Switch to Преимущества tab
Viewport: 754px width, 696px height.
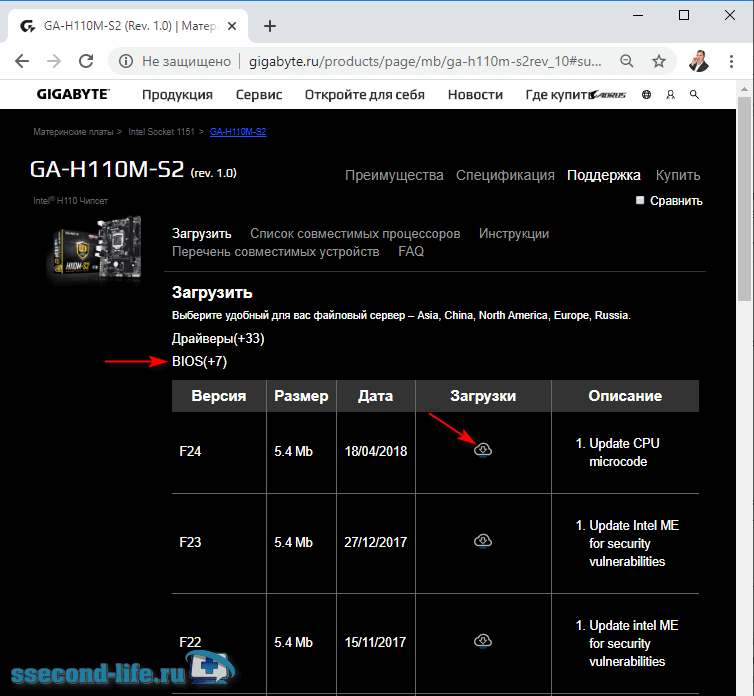pos(394,175)
